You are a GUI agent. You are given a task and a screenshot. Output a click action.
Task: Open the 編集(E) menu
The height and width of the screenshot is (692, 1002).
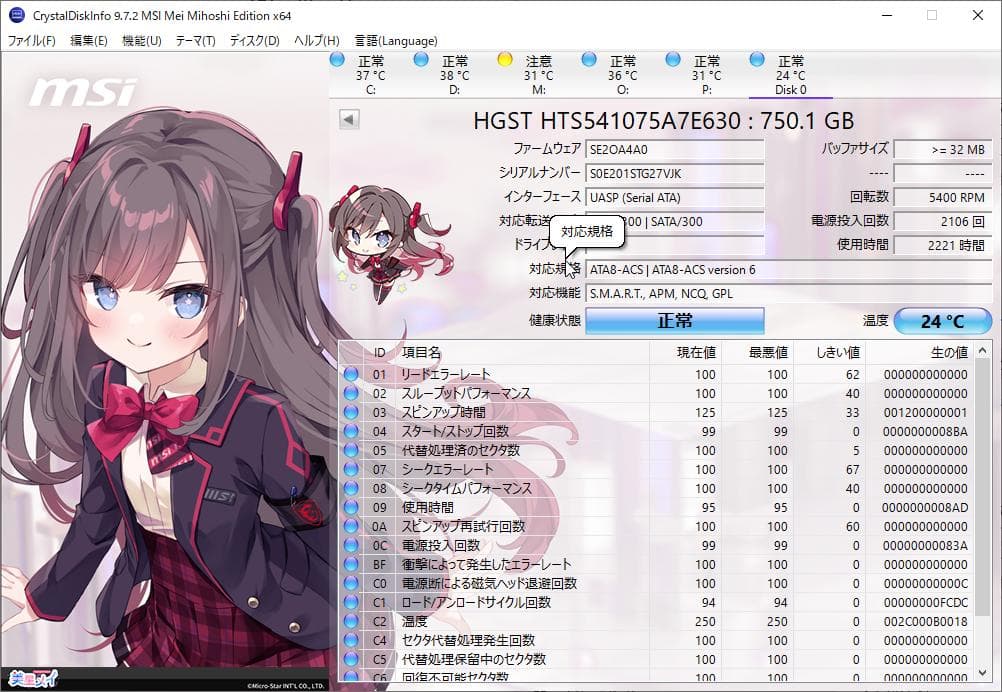pyautogui.click(x=88, y=41)
